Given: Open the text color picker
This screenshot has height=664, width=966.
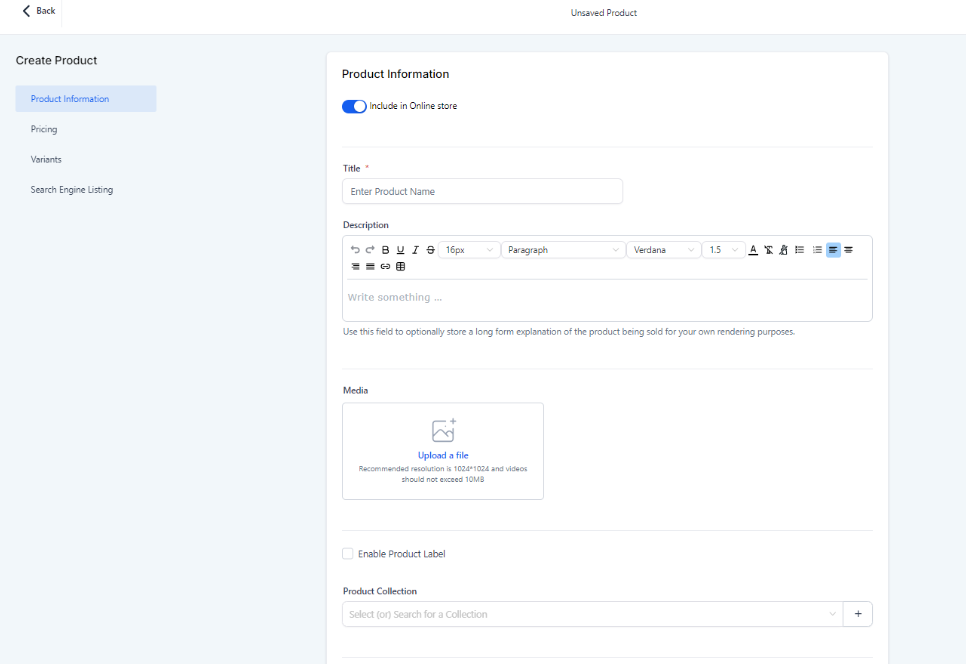Looking at the screenshot, I should point(753,250).
